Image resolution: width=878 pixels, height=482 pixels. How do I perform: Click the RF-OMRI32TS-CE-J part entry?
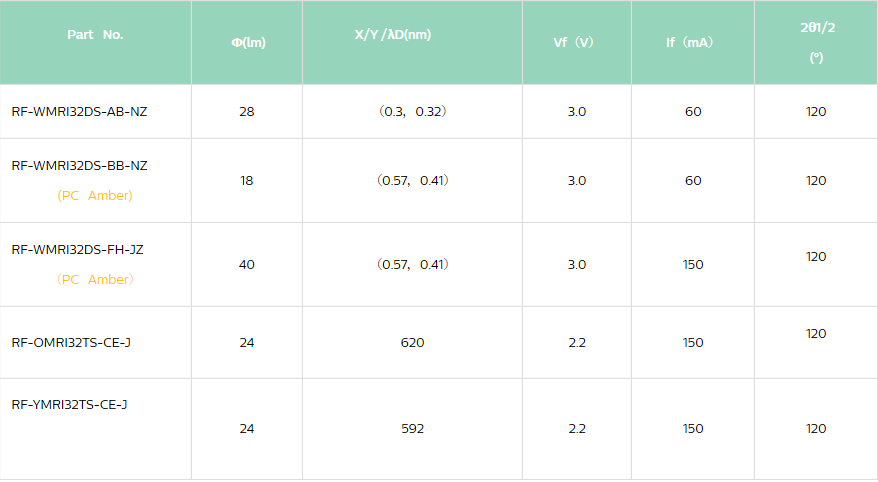pos(71,343)
